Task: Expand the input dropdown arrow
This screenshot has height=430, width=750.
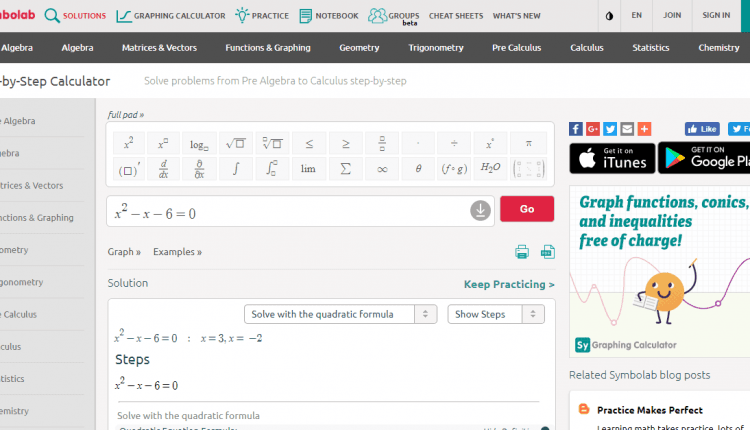Action: [480, 210]
